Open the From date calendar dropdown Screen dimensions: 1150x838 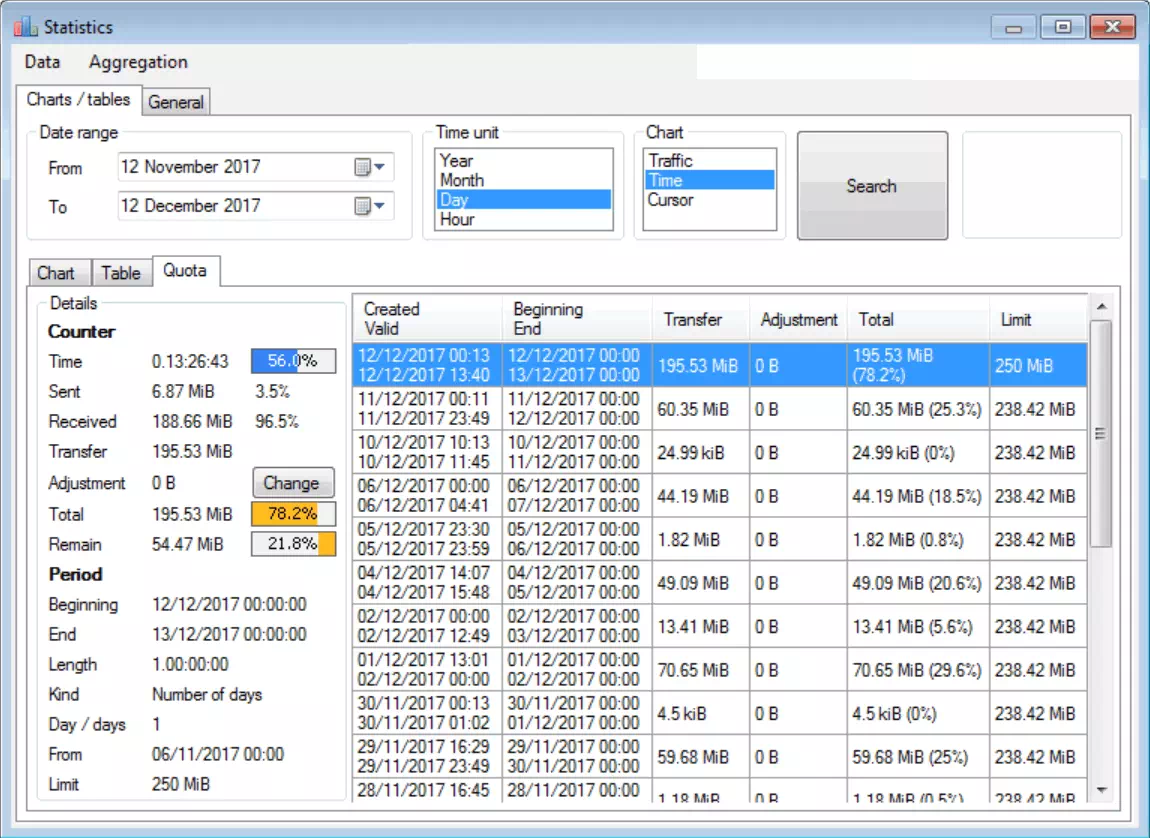(370, 168)
